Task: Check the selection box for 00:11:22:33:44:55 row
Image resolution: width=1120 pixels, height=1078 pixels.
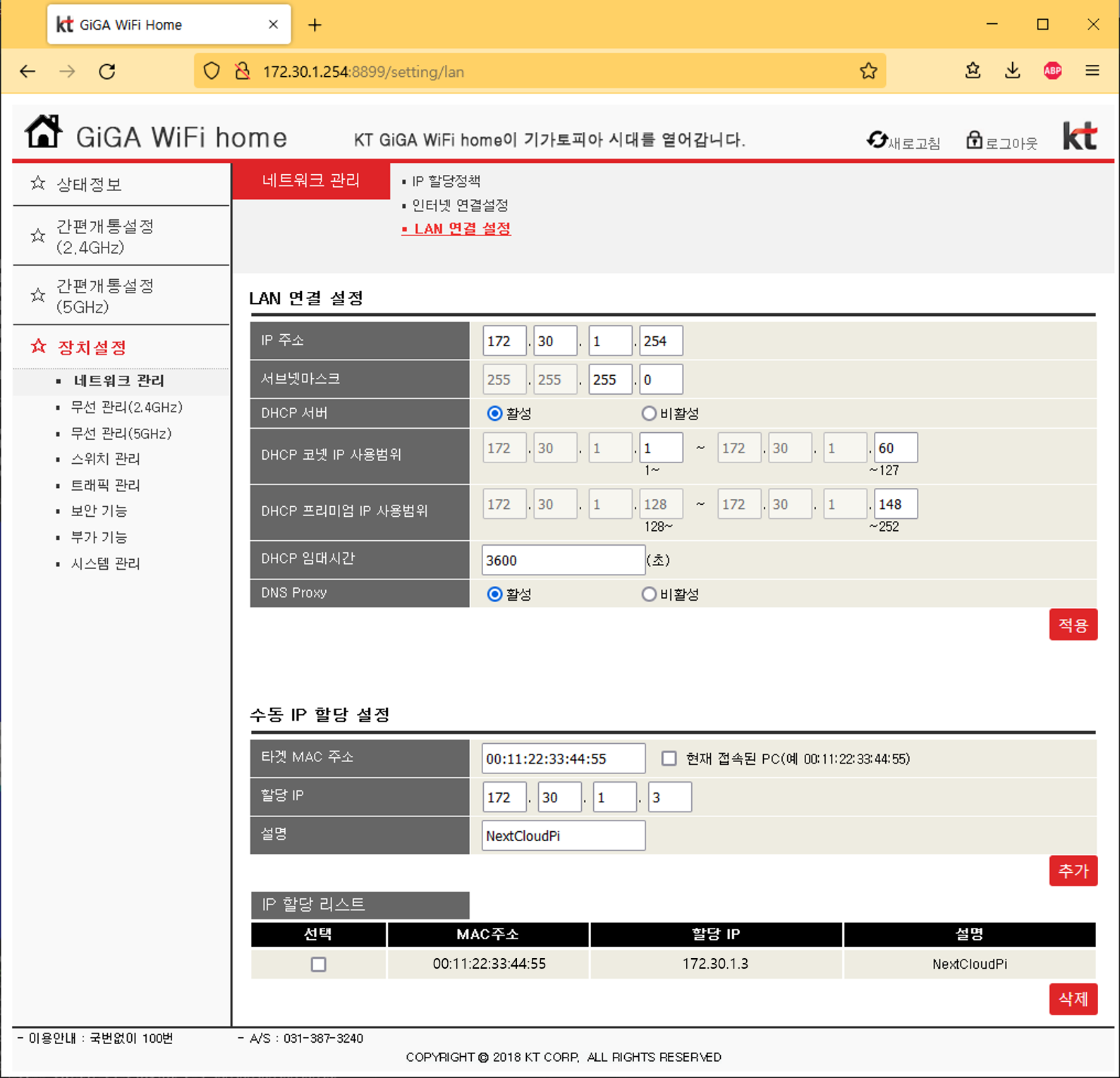Action: [318, 964]
